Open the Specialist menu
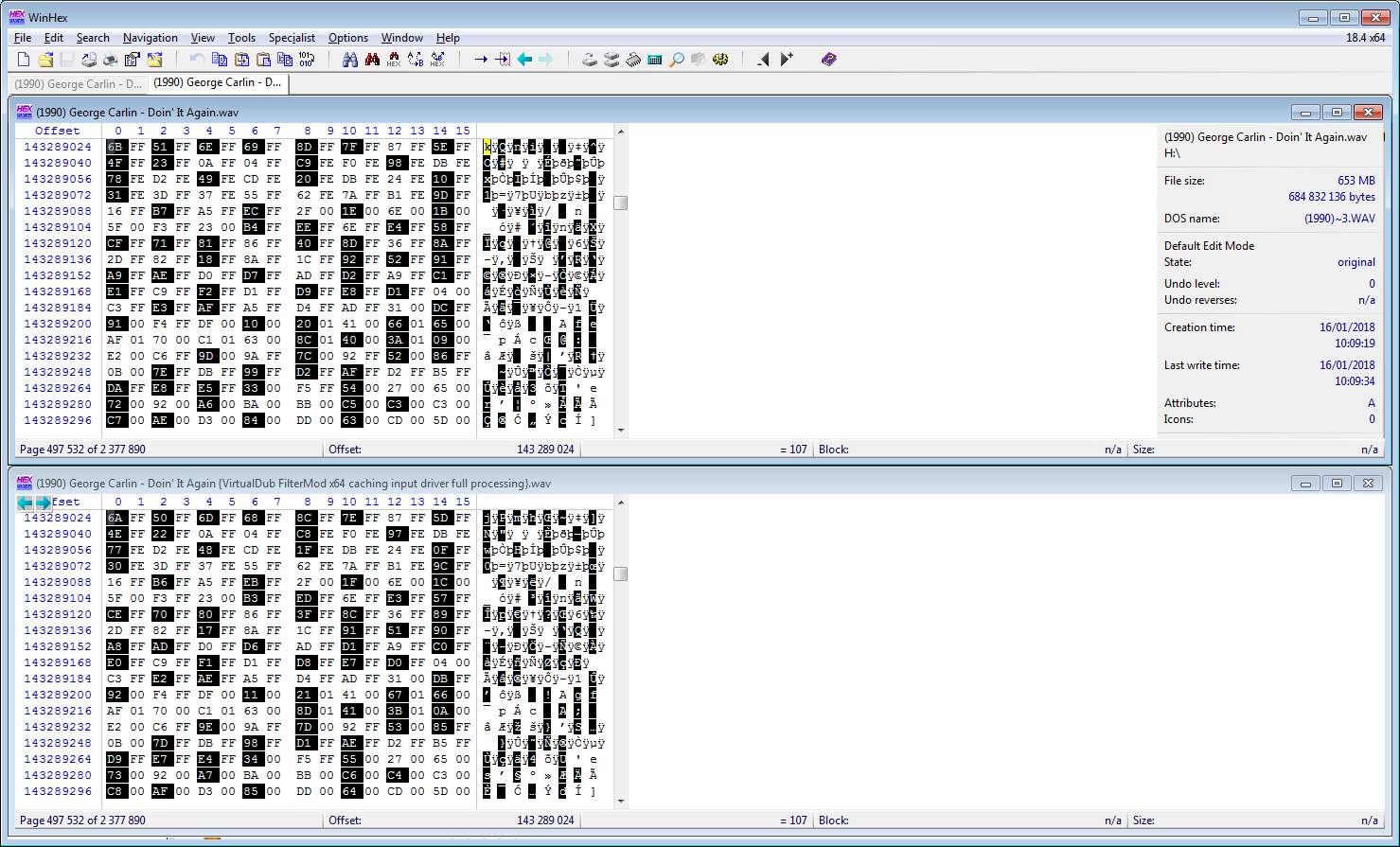 pos(292,38)
